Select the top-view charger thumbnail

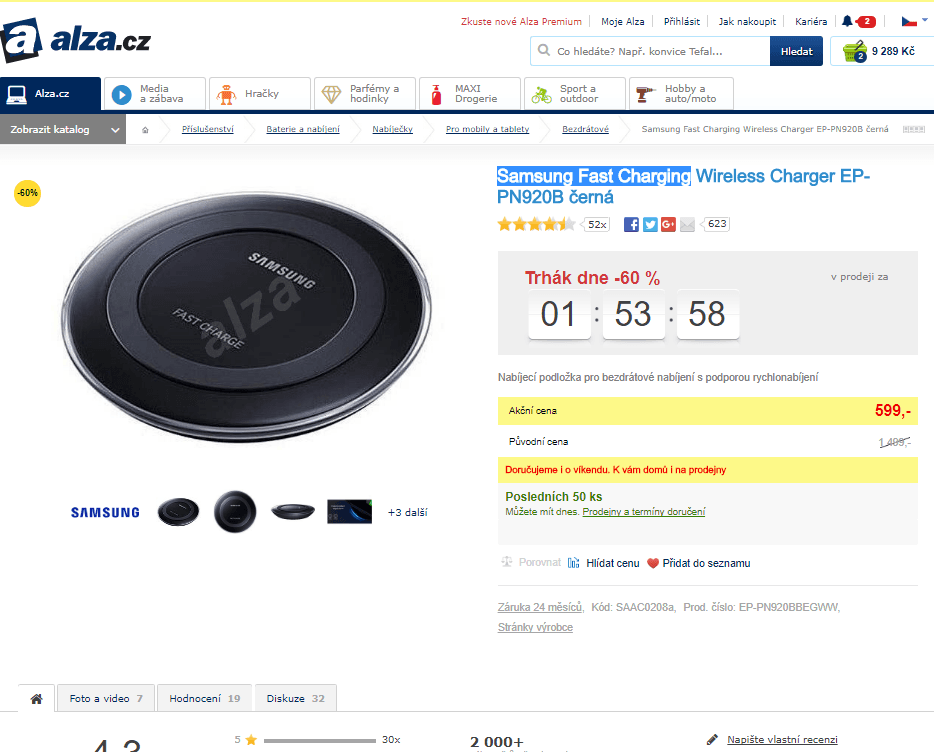pyautogui.click(x=235, y=512)
